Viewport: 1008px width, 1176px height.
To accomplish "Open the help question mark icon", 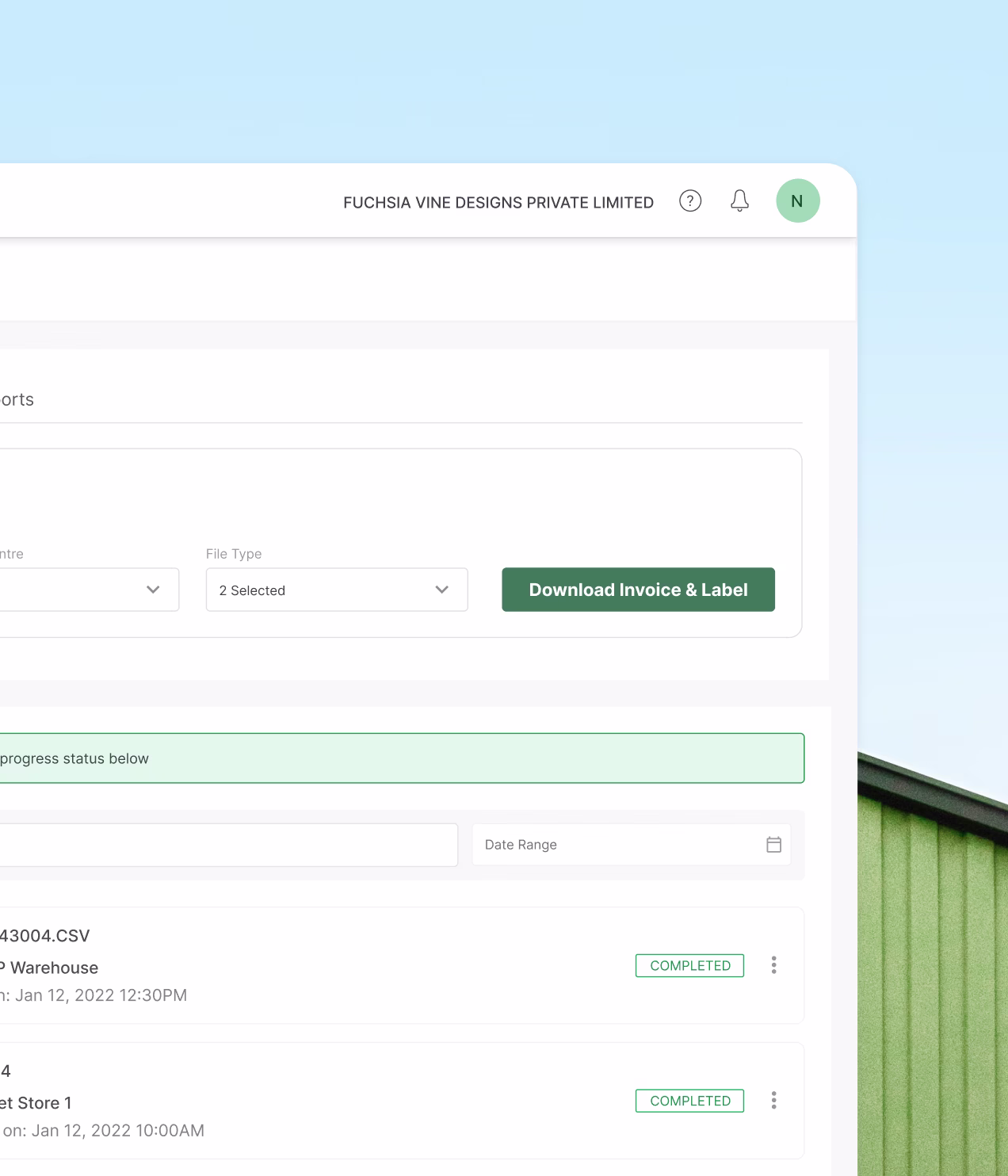I will click(689, 201).
